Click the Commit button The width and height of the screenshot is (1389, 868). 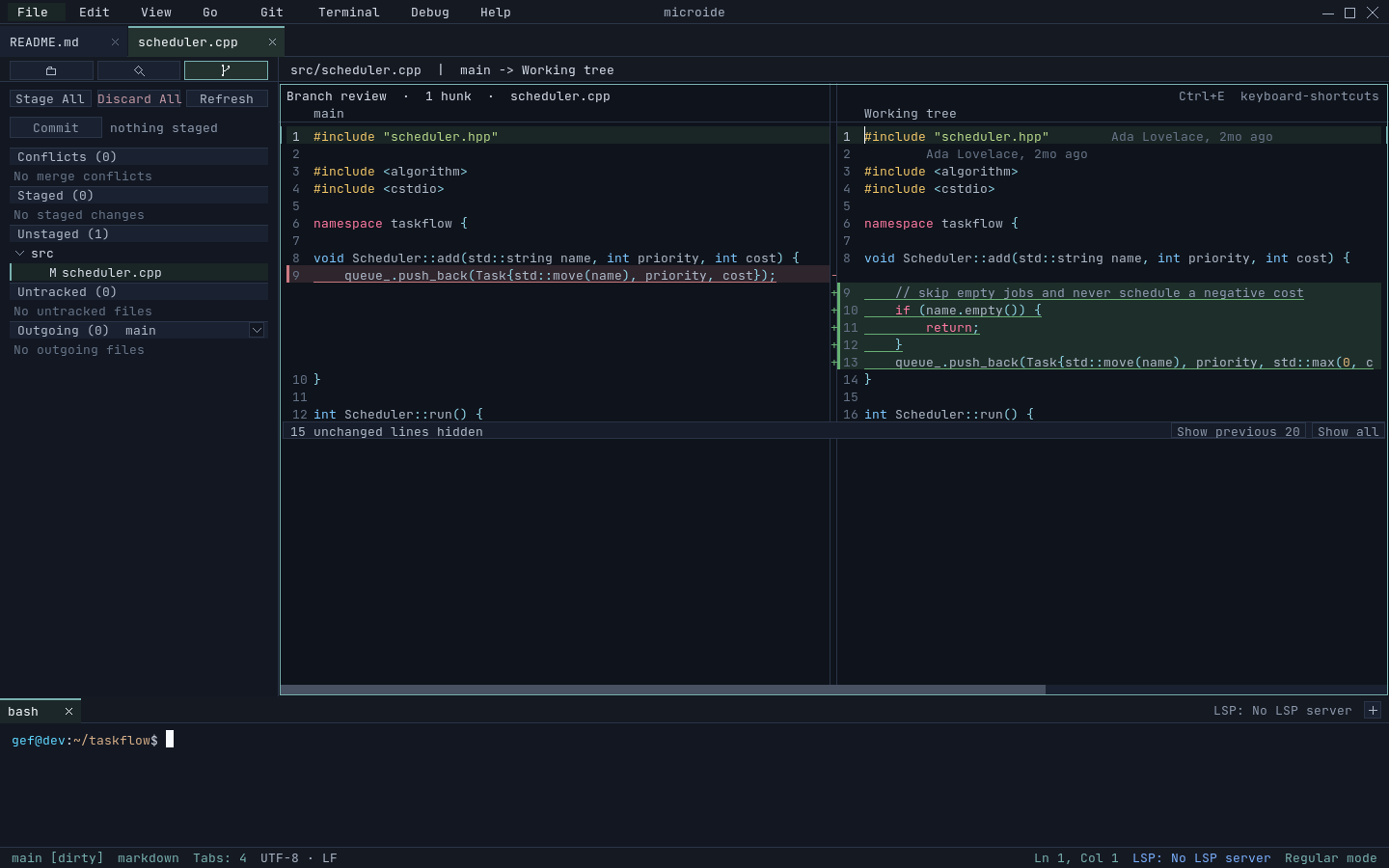tap(56, 128)
